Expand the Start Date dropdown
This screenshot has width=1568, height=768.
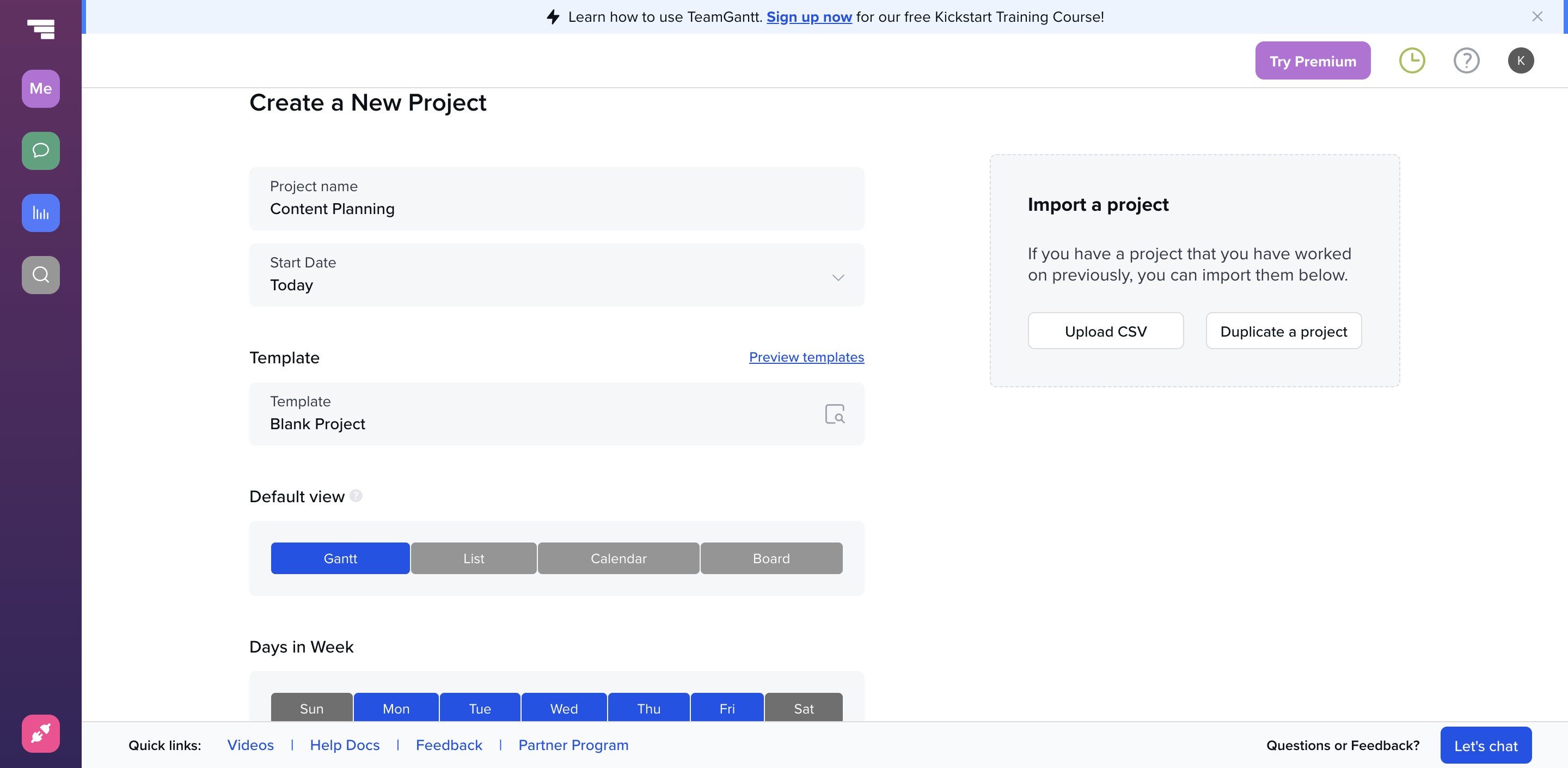837,277
